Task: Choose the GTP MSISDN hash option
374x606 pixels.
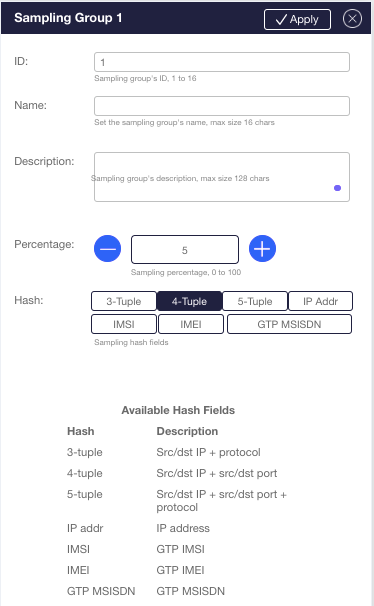Action: point(289,324)
